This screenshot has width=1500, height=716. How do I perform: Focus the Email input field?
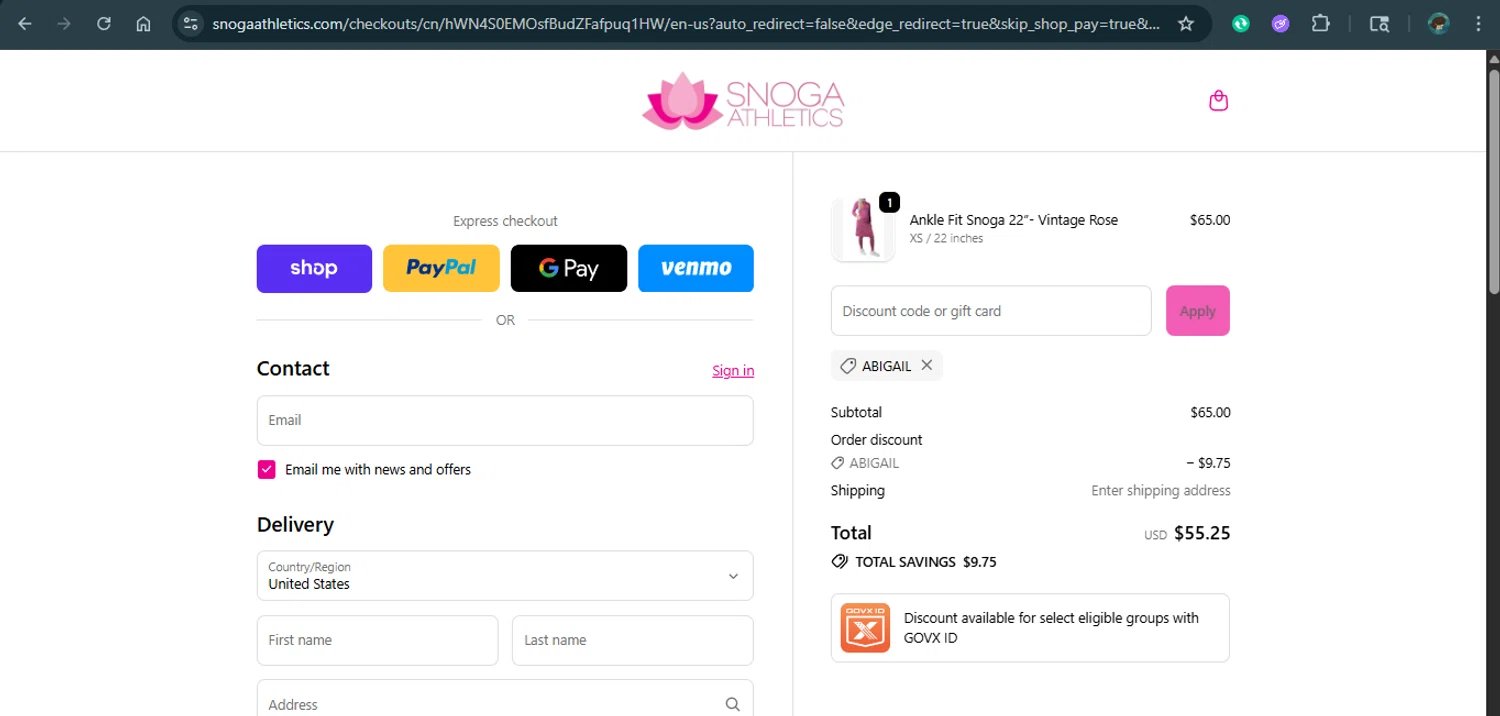(505, 421)
